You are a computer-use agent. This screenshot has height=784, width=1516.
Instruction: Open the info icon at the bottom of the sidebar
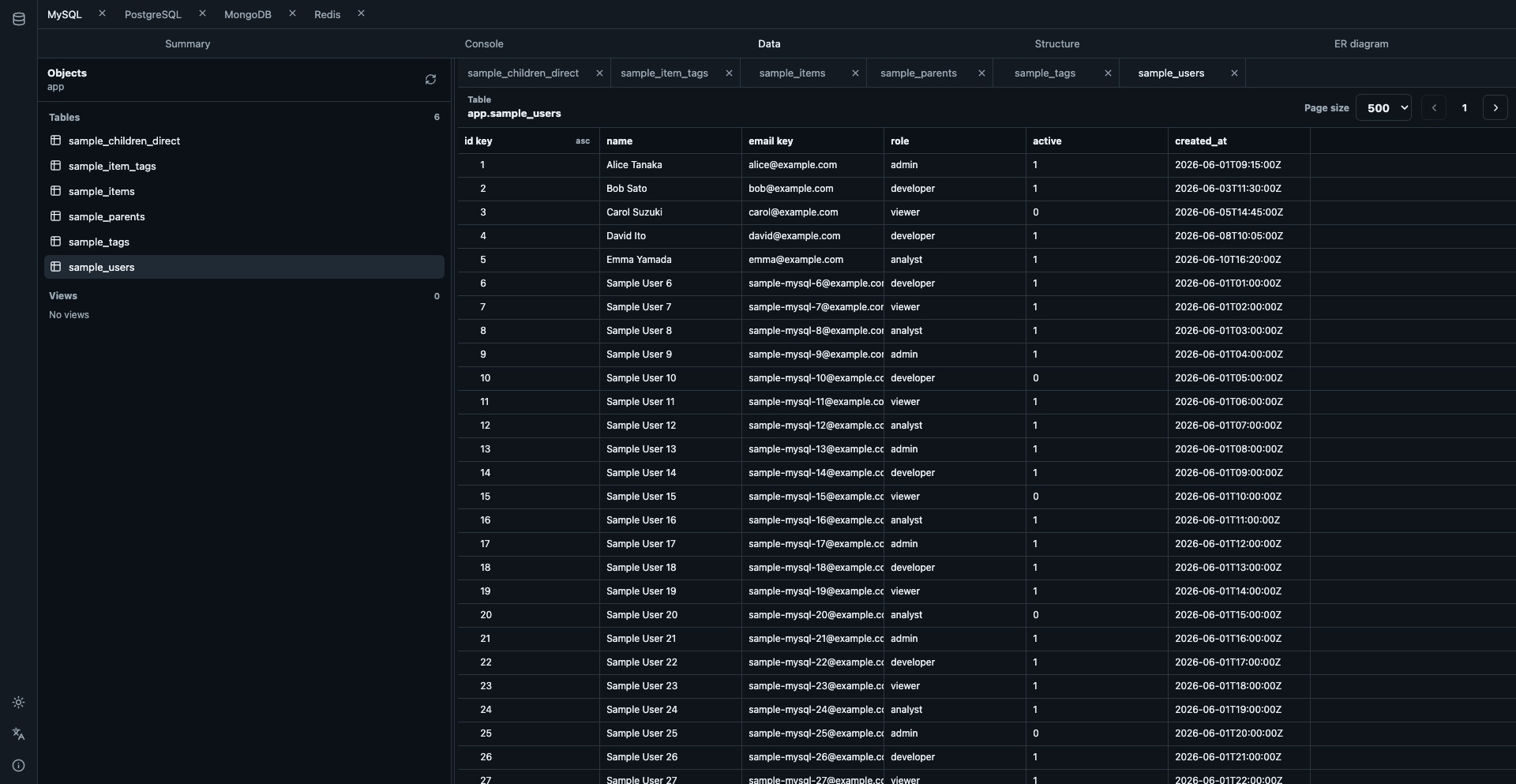point(19,766)
